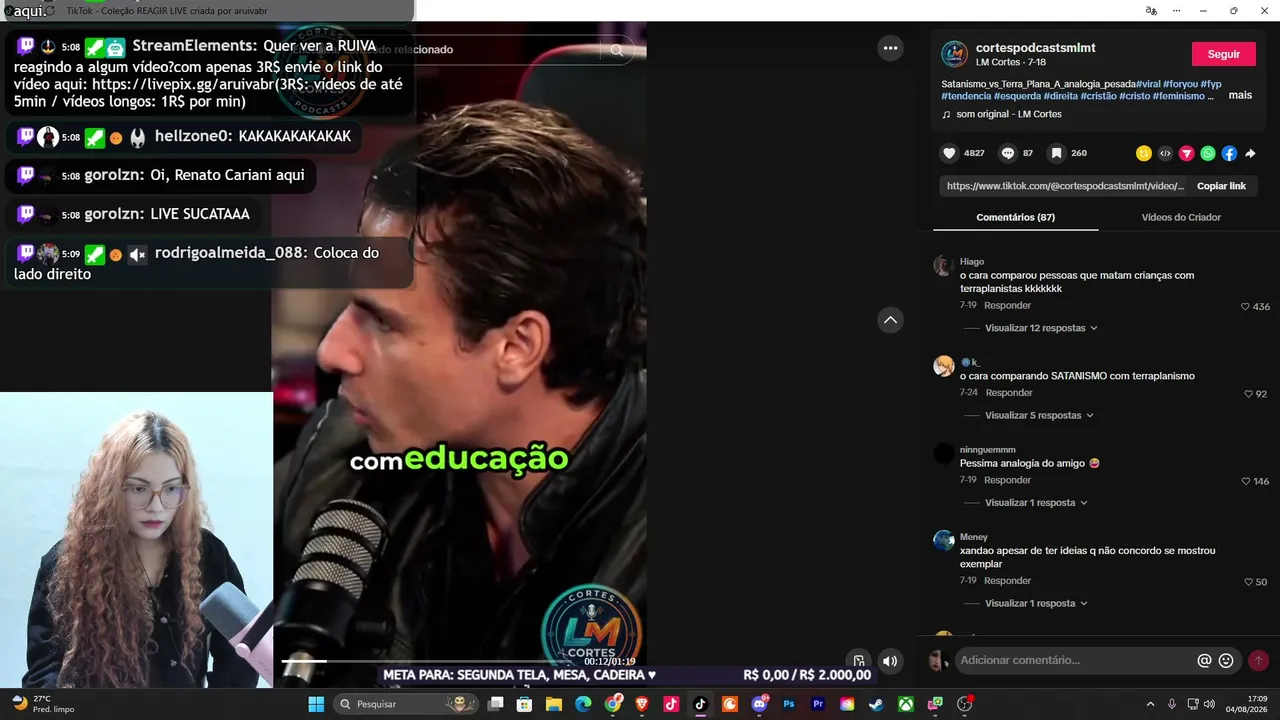Toggle the auto-scroll icon beside volume
This screenshot has width=1280, height=720.
[859, 661]
